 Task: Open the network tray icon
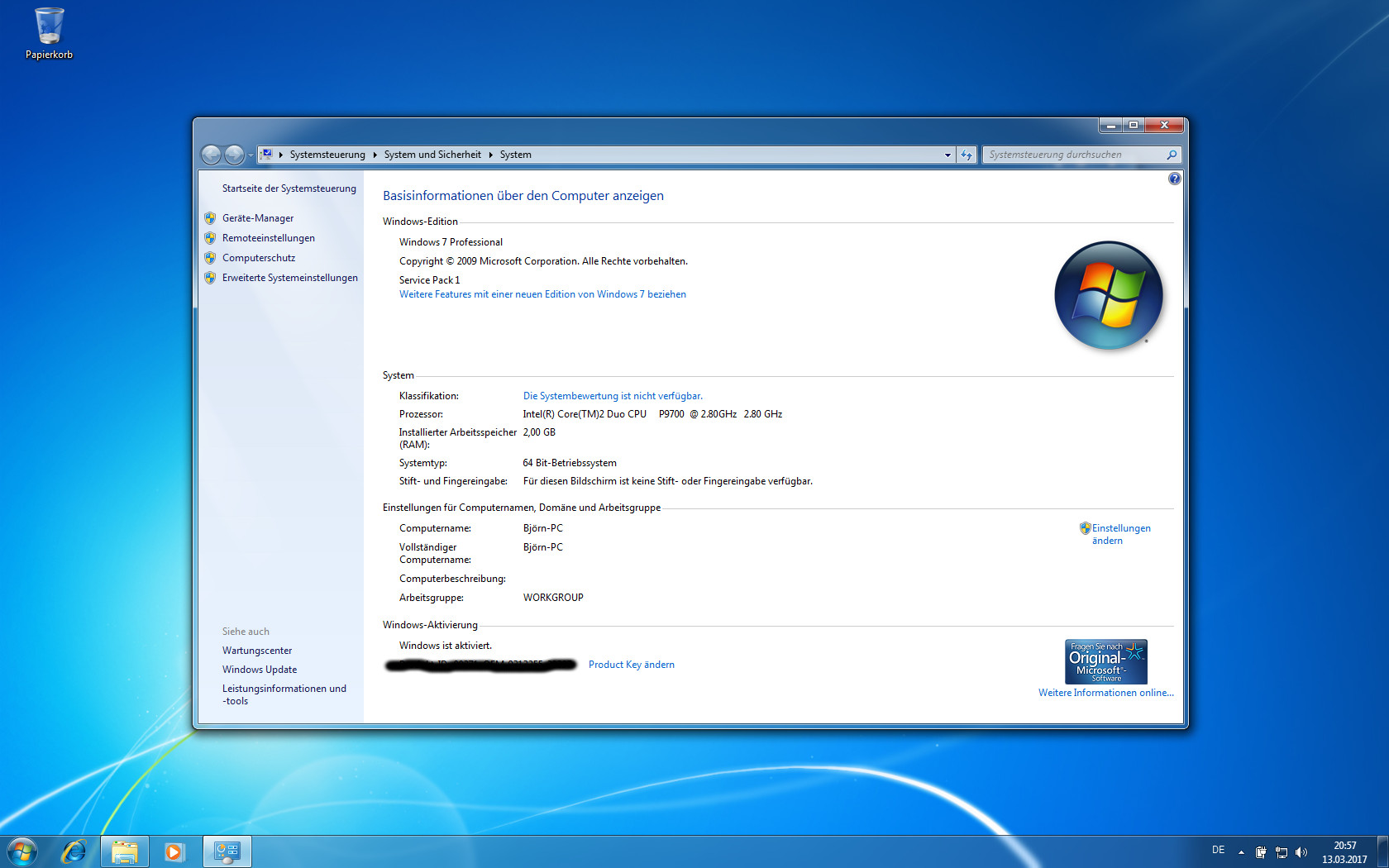1282,852
